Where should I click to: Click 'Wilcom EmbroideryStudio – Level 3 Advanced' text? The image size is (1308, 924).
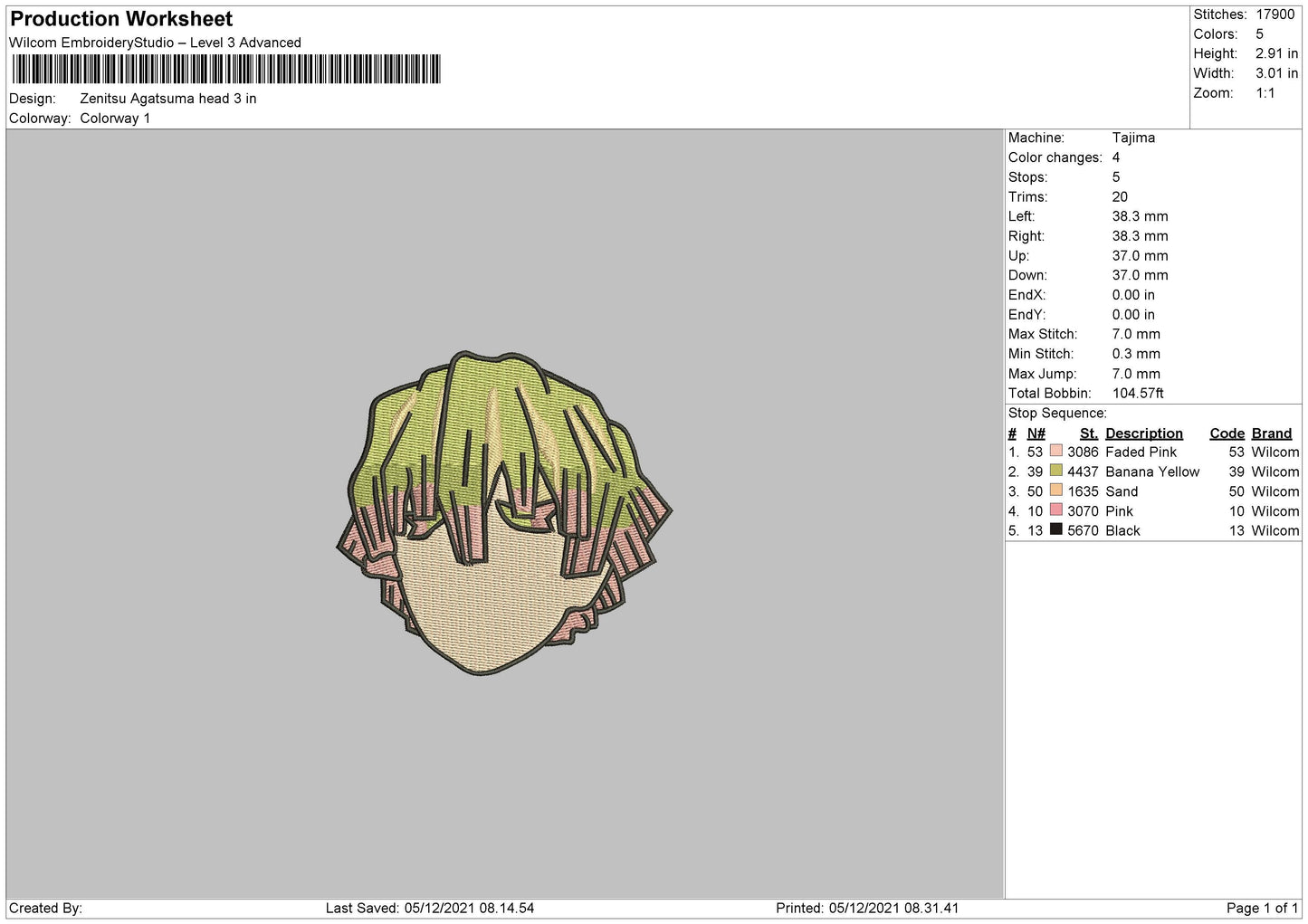(x=155, y=43)
